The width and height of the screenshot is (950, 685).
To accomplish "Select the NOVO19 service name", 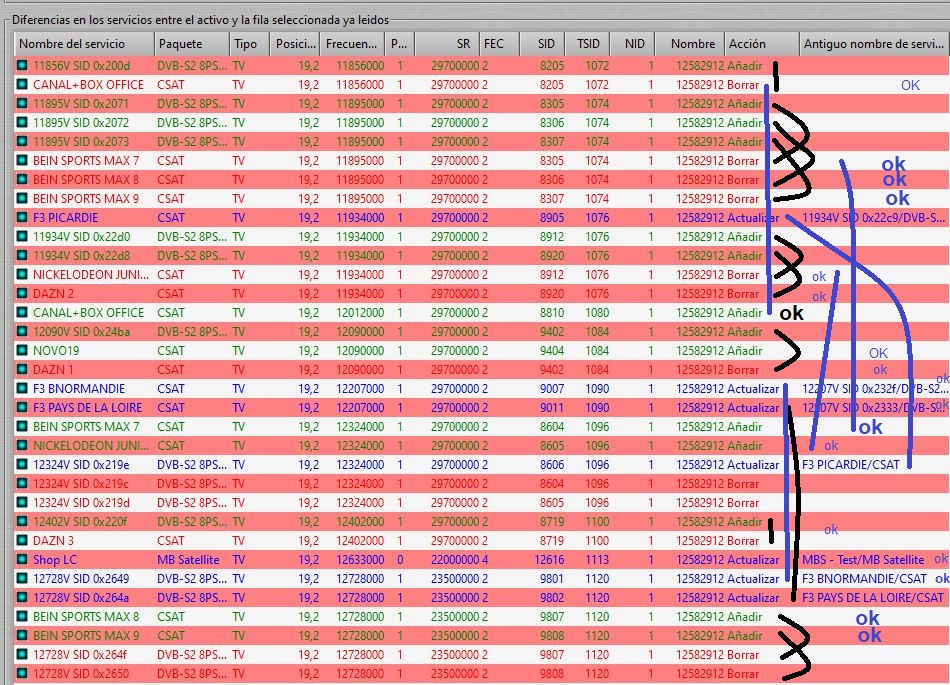I will click(x=56, y=351).
